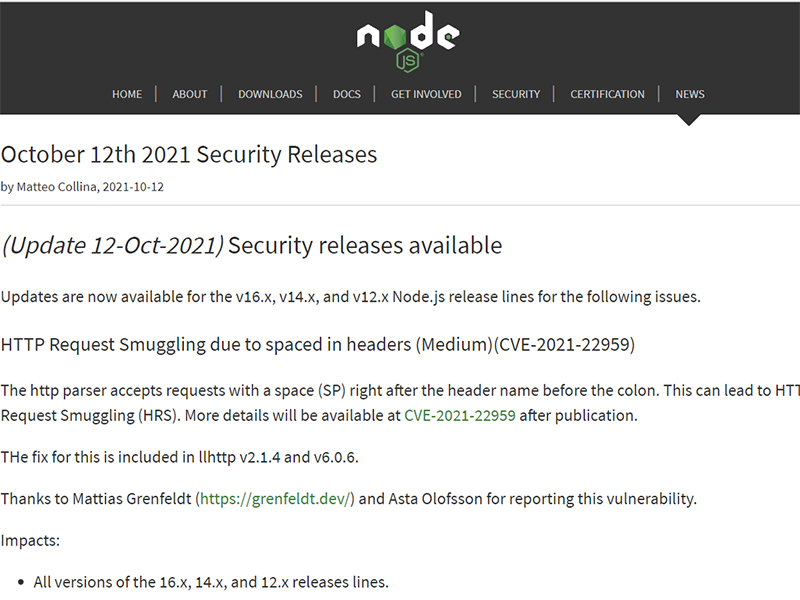Select GET INVOLVED in navigation

point(426,94)
